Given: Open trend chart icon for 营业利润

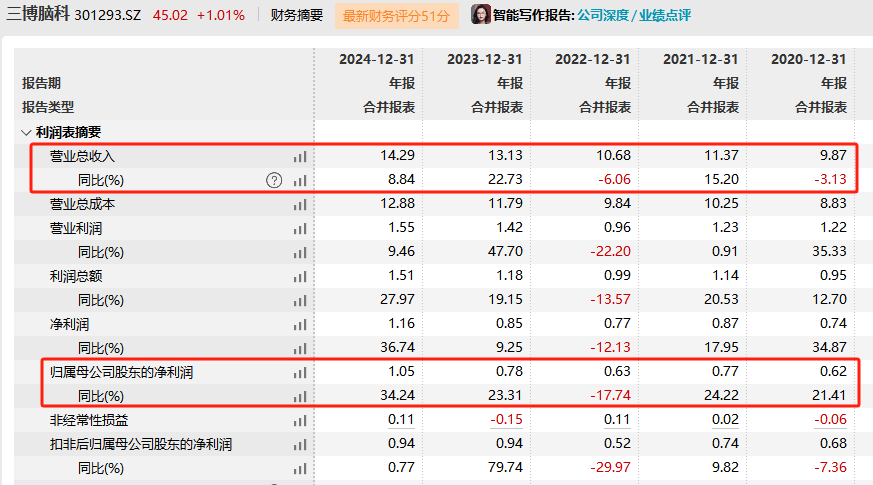Looking at the screenshot, I should 300,228.
